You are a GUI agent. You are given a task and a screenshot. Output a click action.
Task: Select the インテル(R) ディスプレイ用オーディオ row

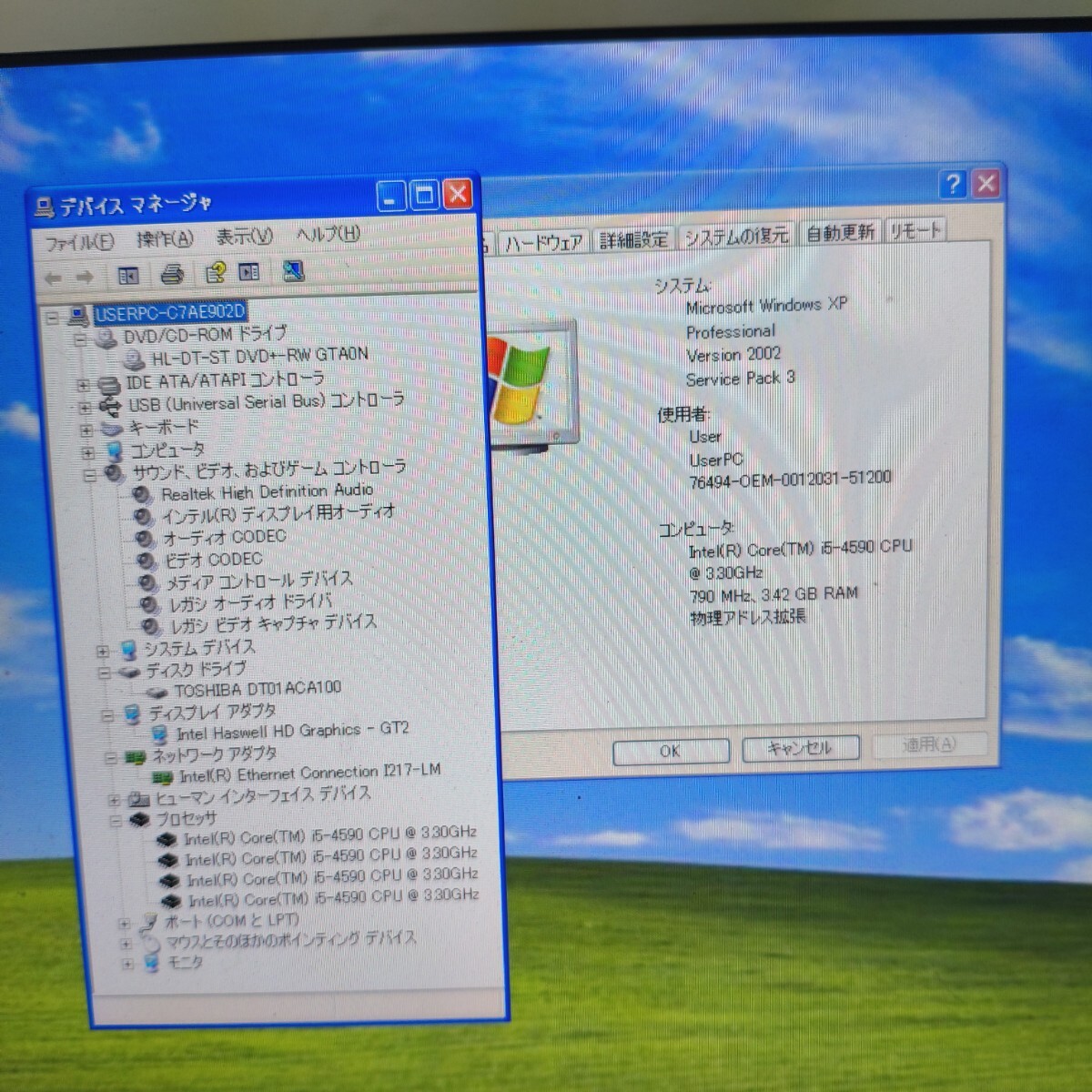(278, 514)
